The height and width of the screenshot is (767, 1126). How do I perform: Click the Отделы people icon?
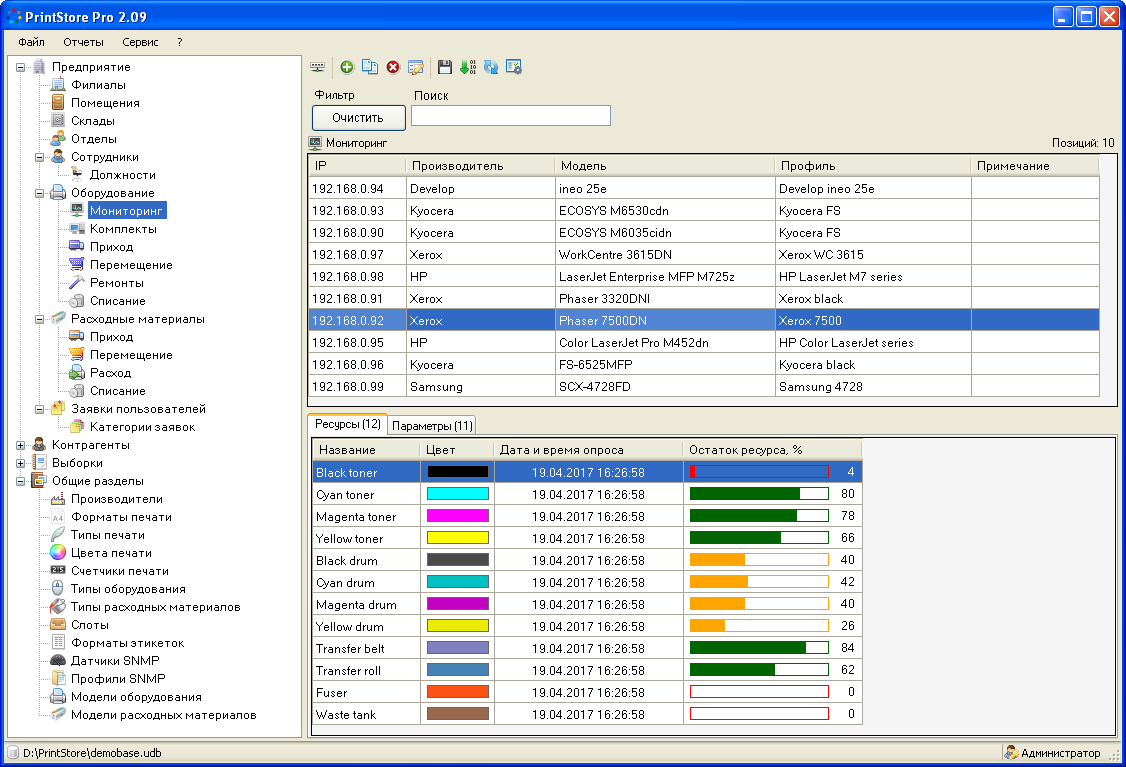[58, 139]
